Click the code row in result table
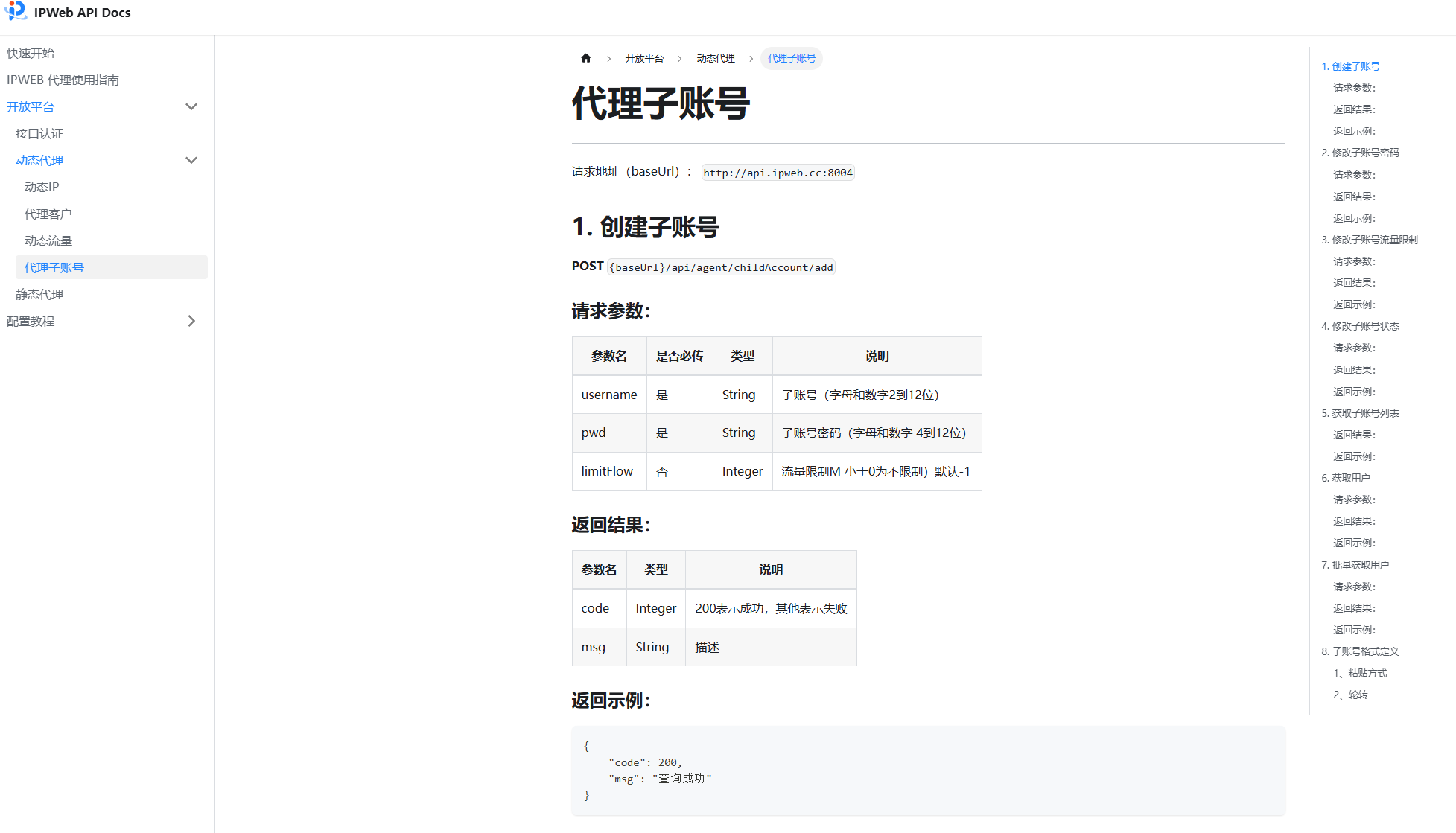This screenshot has width=1456, height=833. point(714,608)
